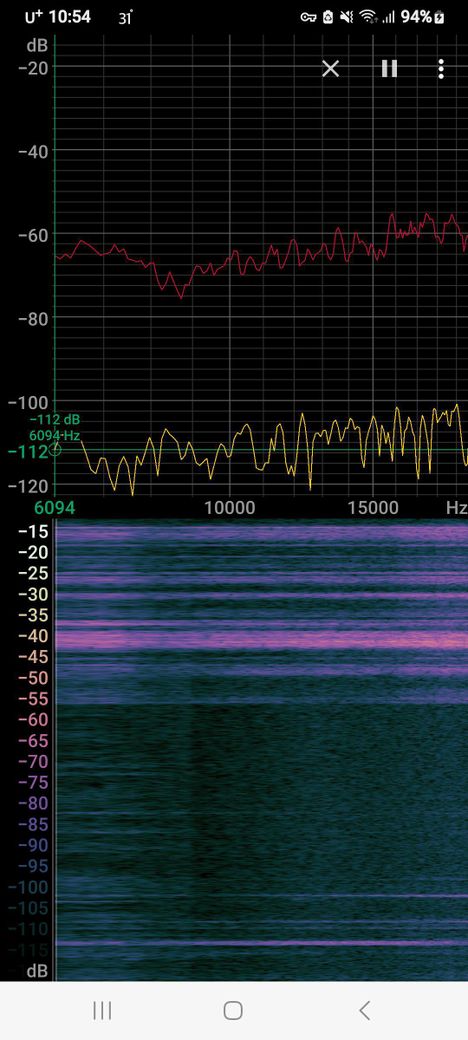This screenshot has height=1040, width=468.
Task: Tap the 10000 frequency axis label
Action: [229, 508]
